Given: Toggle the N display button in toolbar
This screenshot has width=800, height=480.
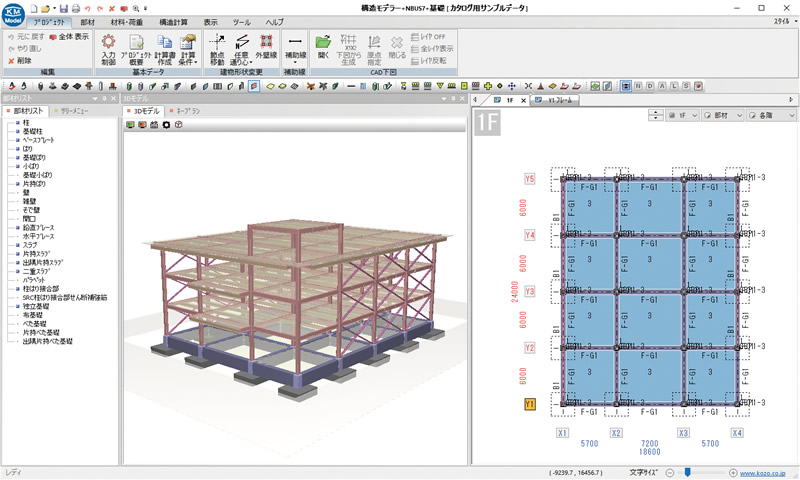Looking at the screenshot, I should point(638,86).
